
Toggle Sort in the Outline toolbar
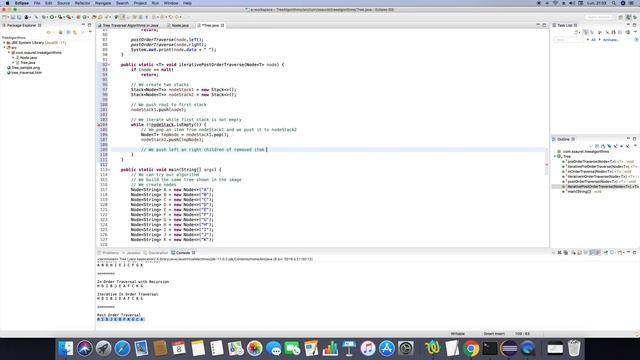pyautogui.click(x=603, y=146)
